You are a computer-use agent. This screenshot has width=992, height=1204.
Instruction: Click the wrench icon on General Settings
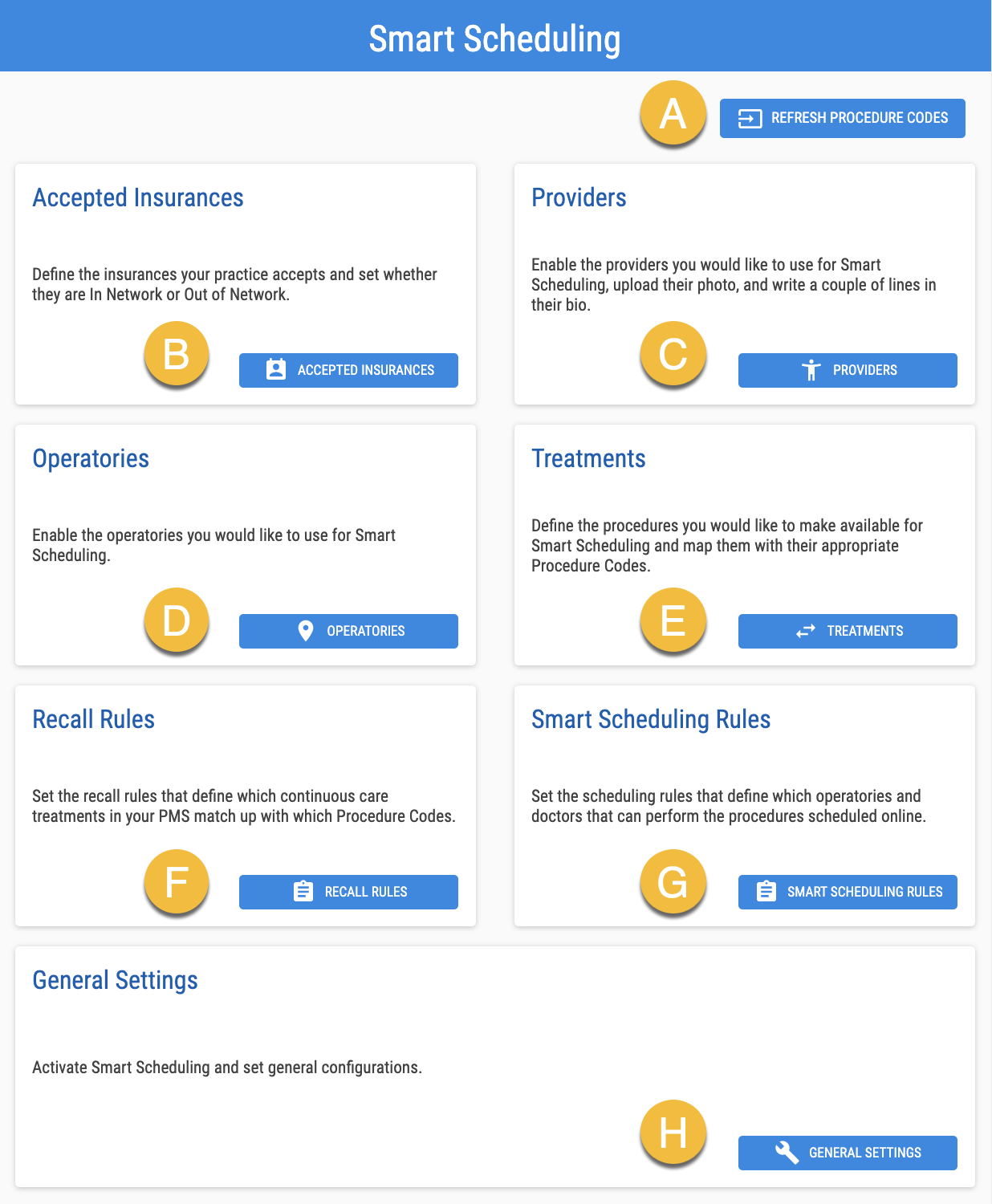coord(787,1153)
